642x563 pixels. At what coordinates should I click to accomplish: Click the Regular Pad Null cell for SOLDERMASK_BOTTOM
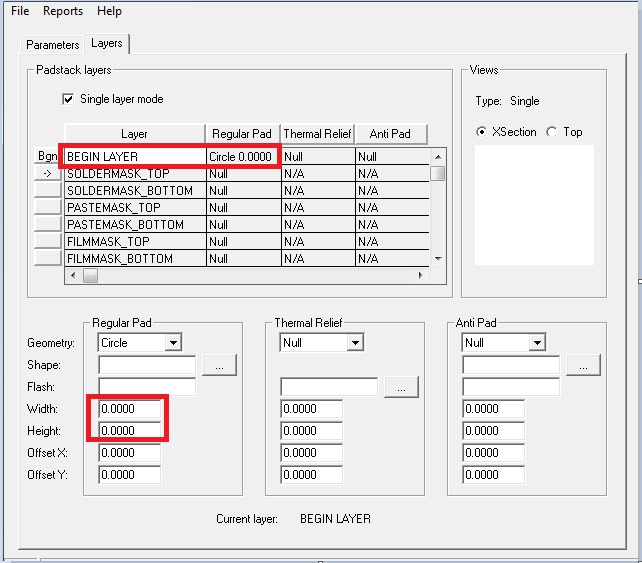tap(244, 191)
